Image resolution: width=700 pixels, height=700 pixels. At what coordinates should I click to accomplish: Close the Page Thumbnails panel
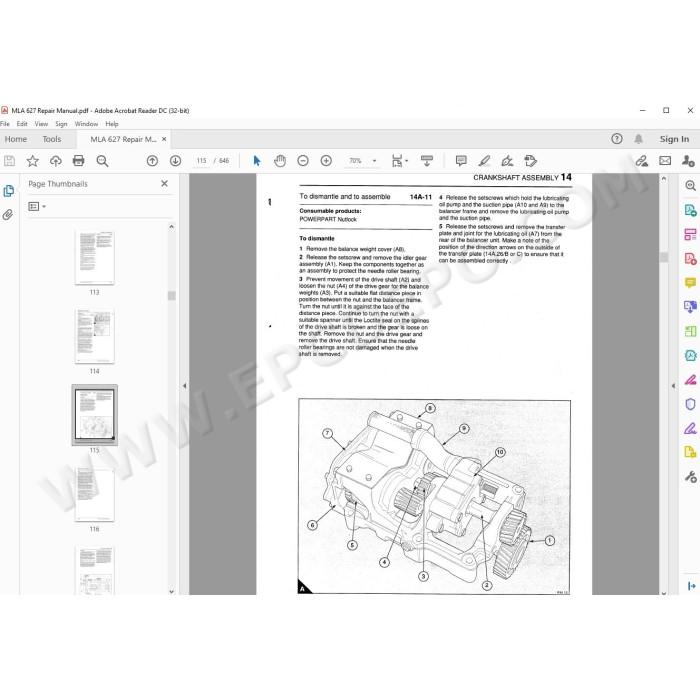164,183
